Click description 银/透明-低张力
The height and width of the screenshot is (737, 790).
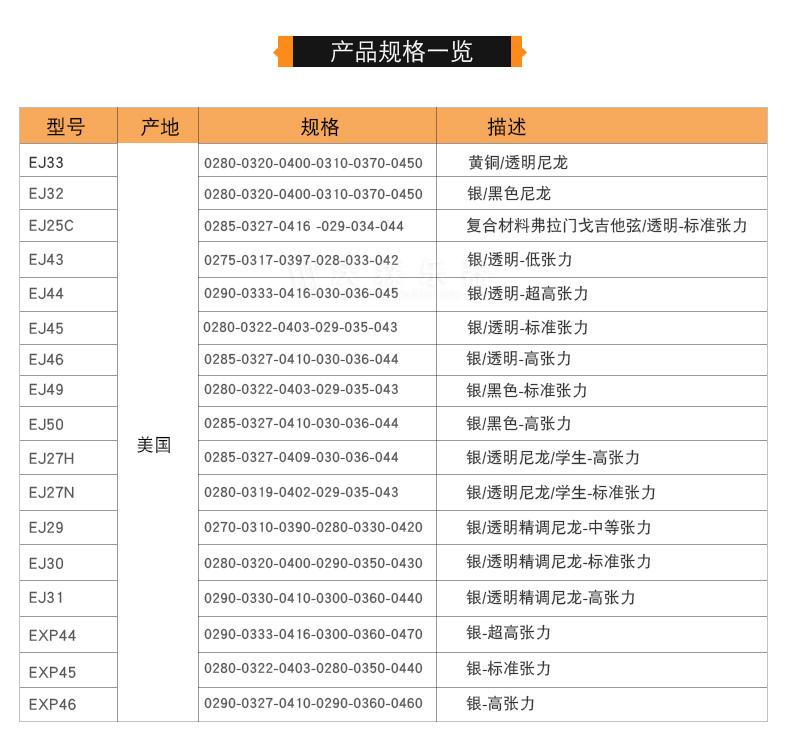[519, 259]
